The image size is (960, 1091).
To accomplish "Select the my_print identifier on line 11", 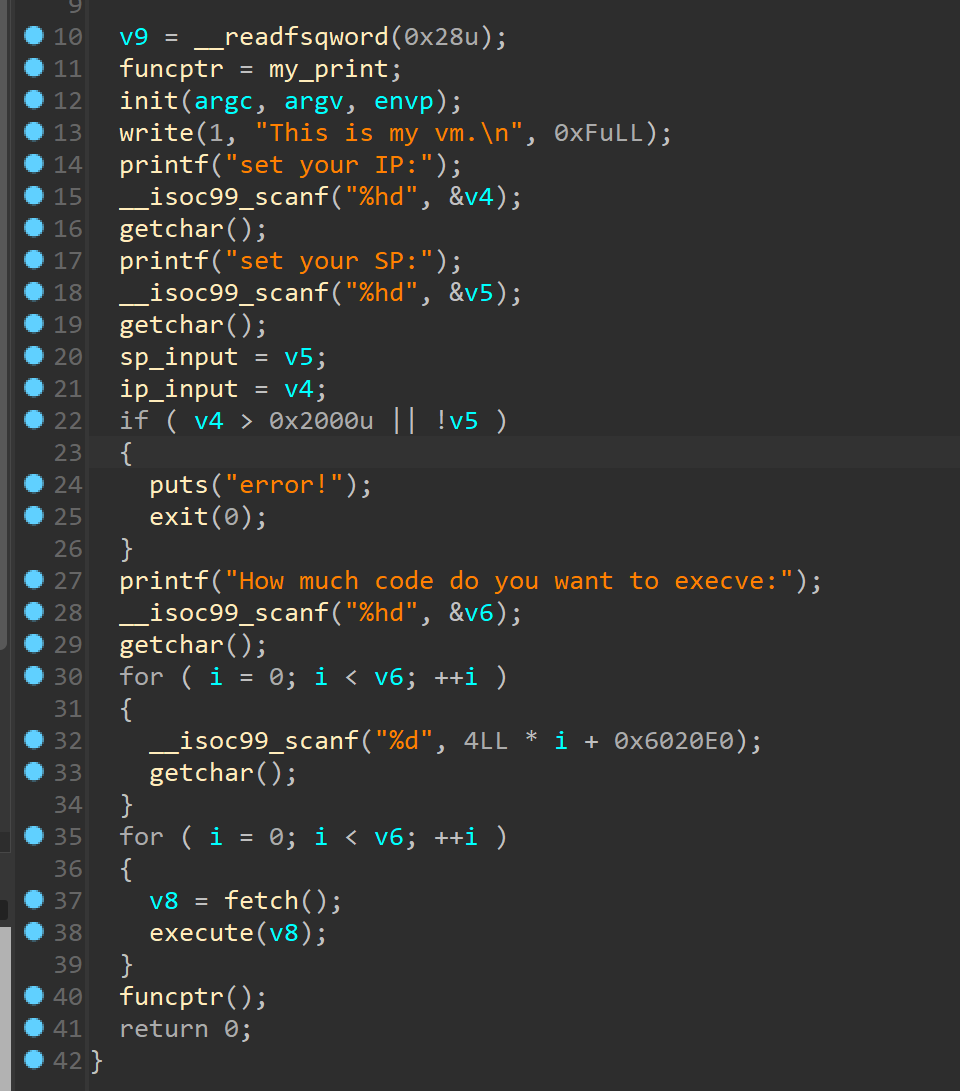I will [328, 70].
